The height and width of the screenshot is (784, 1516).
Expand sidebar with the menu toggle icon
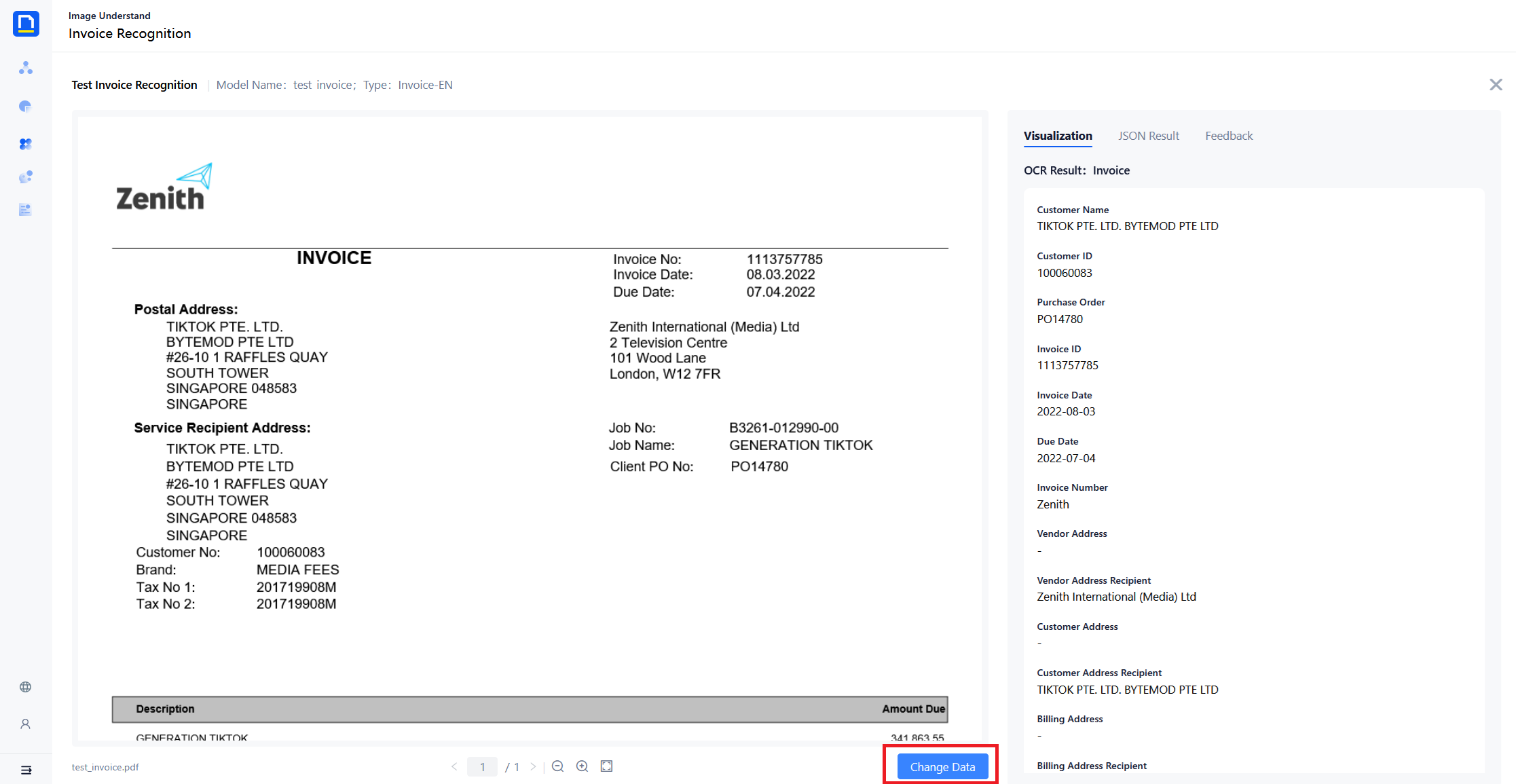(x=26, y=770)
